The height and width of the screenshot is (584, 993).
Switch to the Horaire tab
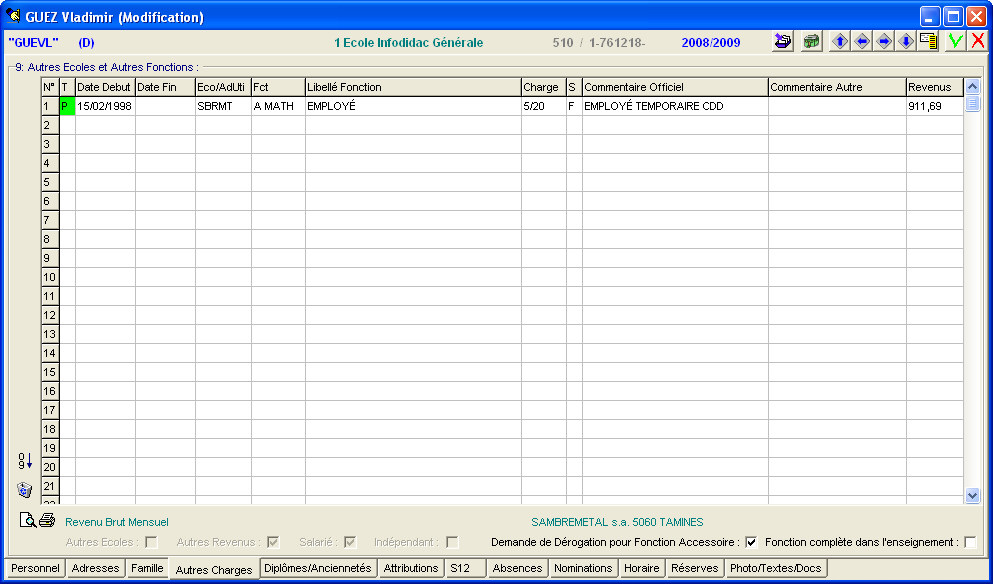click(x=642, y=568)
